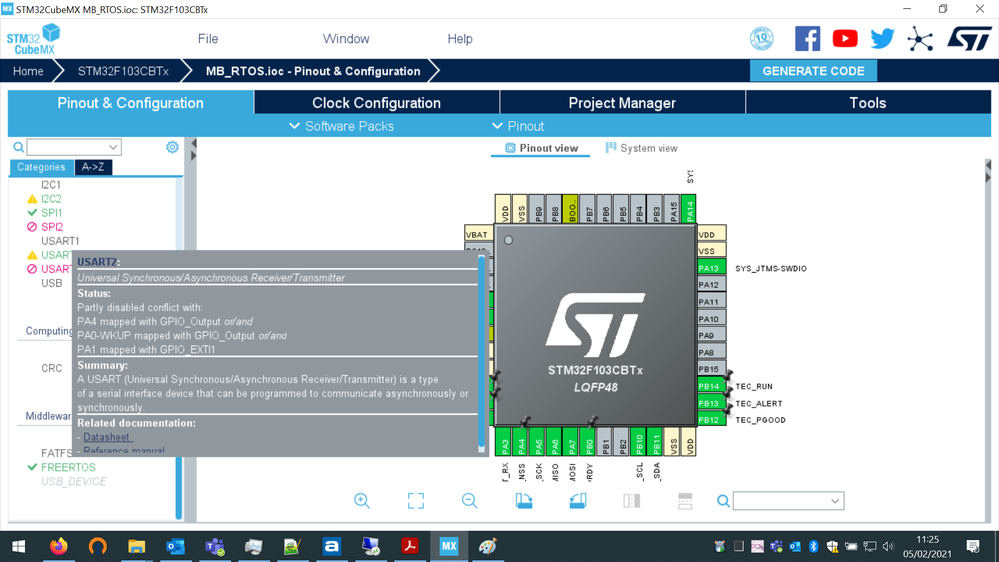Viewport: 999px width, 562px height.
Task: Click pin PA14 on chip top
Action: point(688,209)
